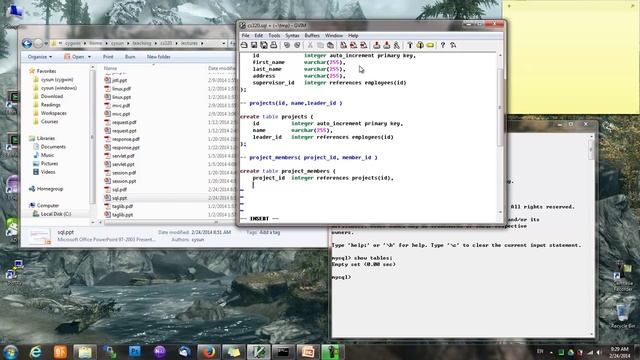Click the GVim Run script icon
640x360 pixels.
coord(396,45)
